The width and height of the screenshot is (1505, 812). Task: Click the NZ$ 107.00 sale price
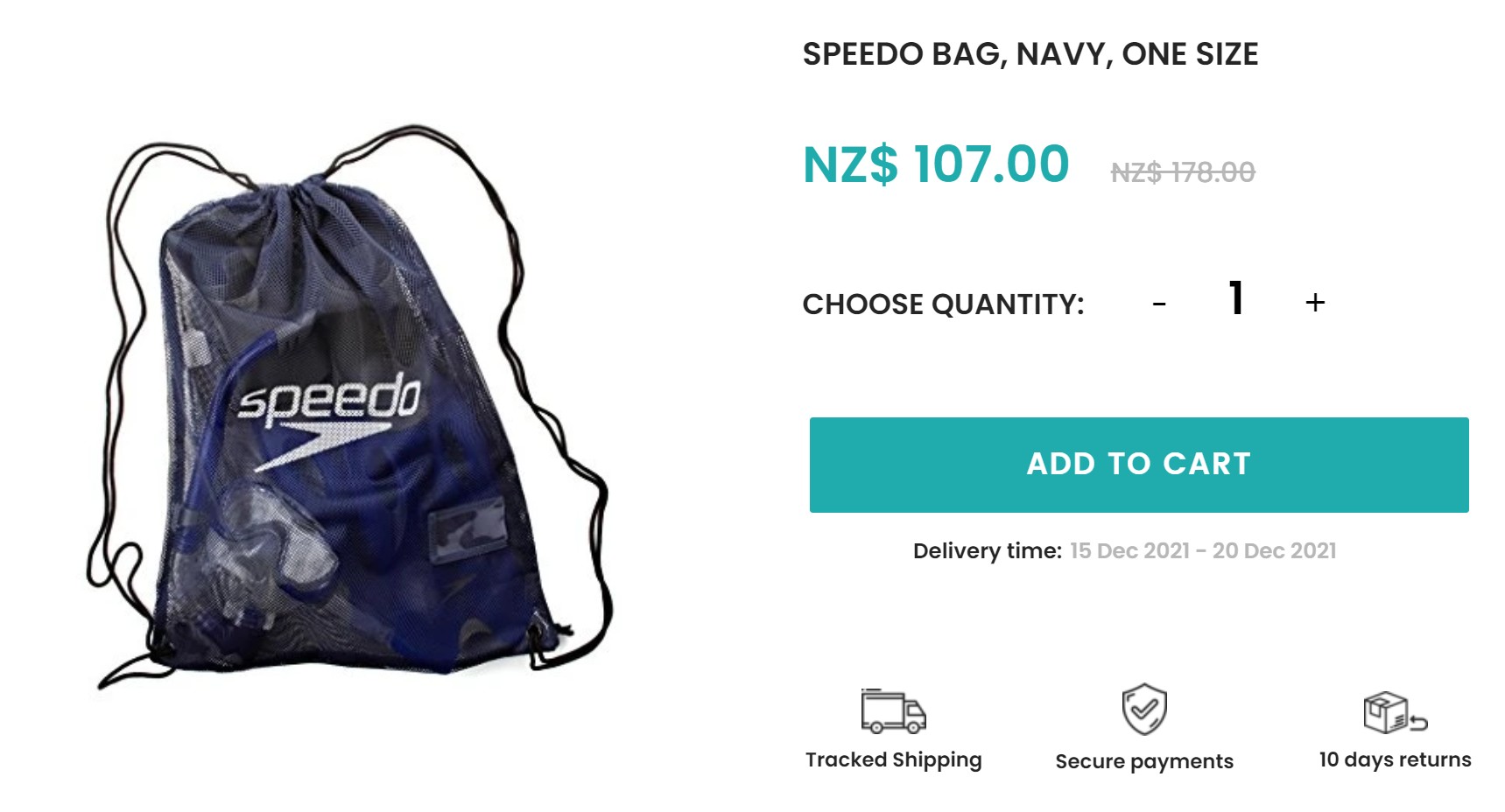pos(936,164)
